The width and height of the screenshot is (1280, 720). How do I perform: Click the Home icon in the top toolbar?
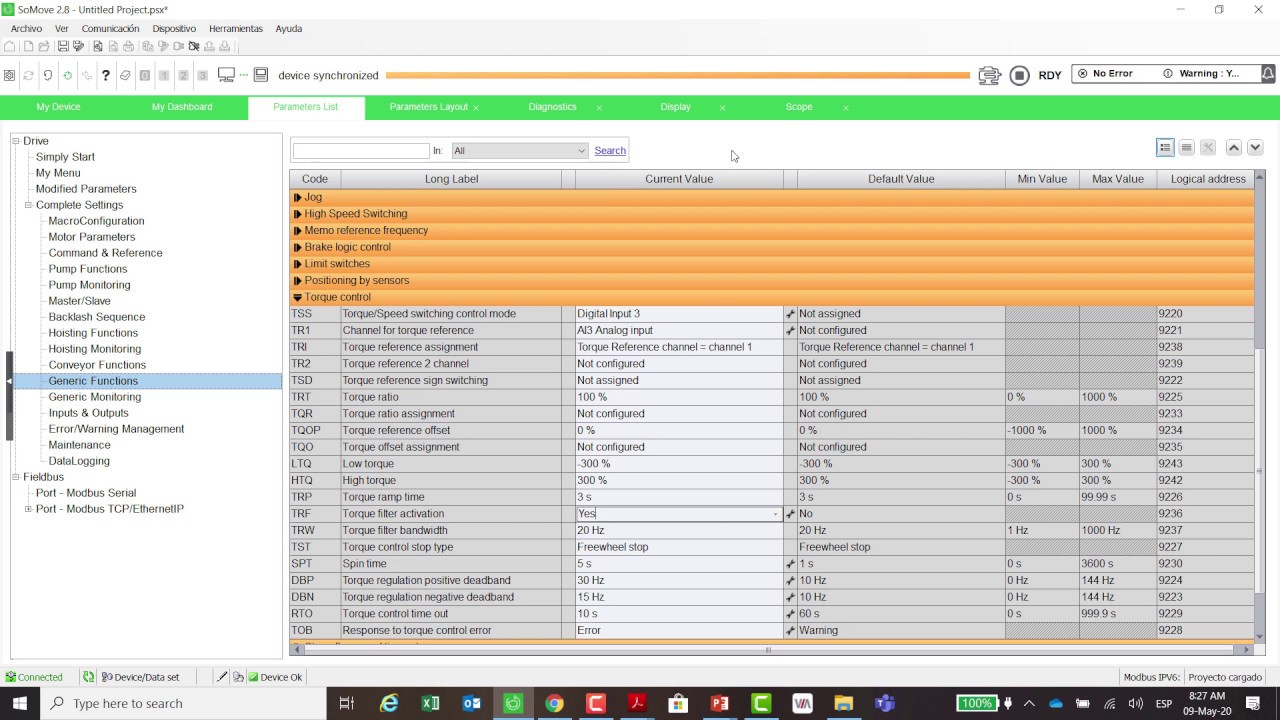pyautogui.click(x=9, y=46)
